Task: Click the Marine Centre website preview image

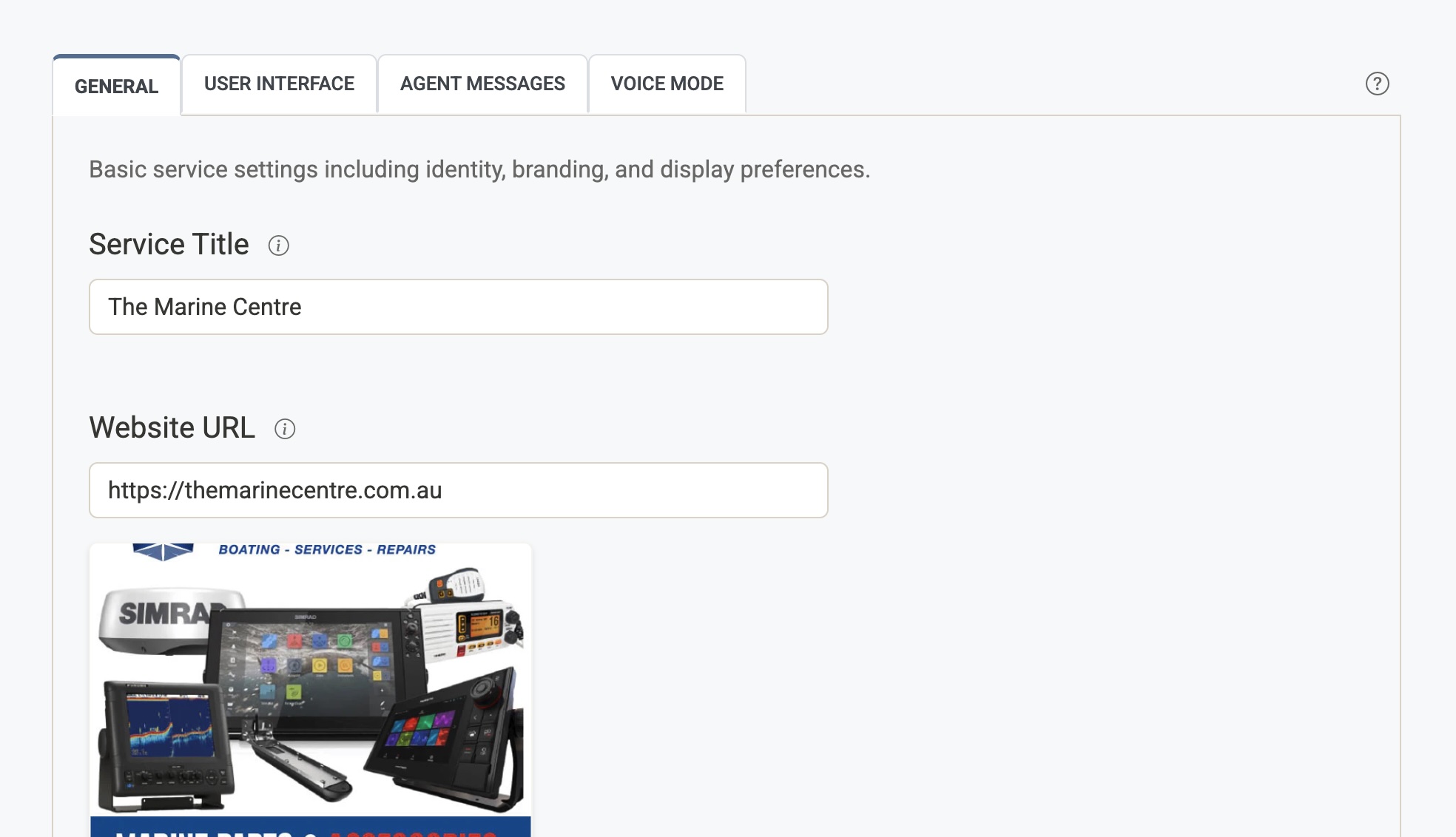Action: point(310,688)
